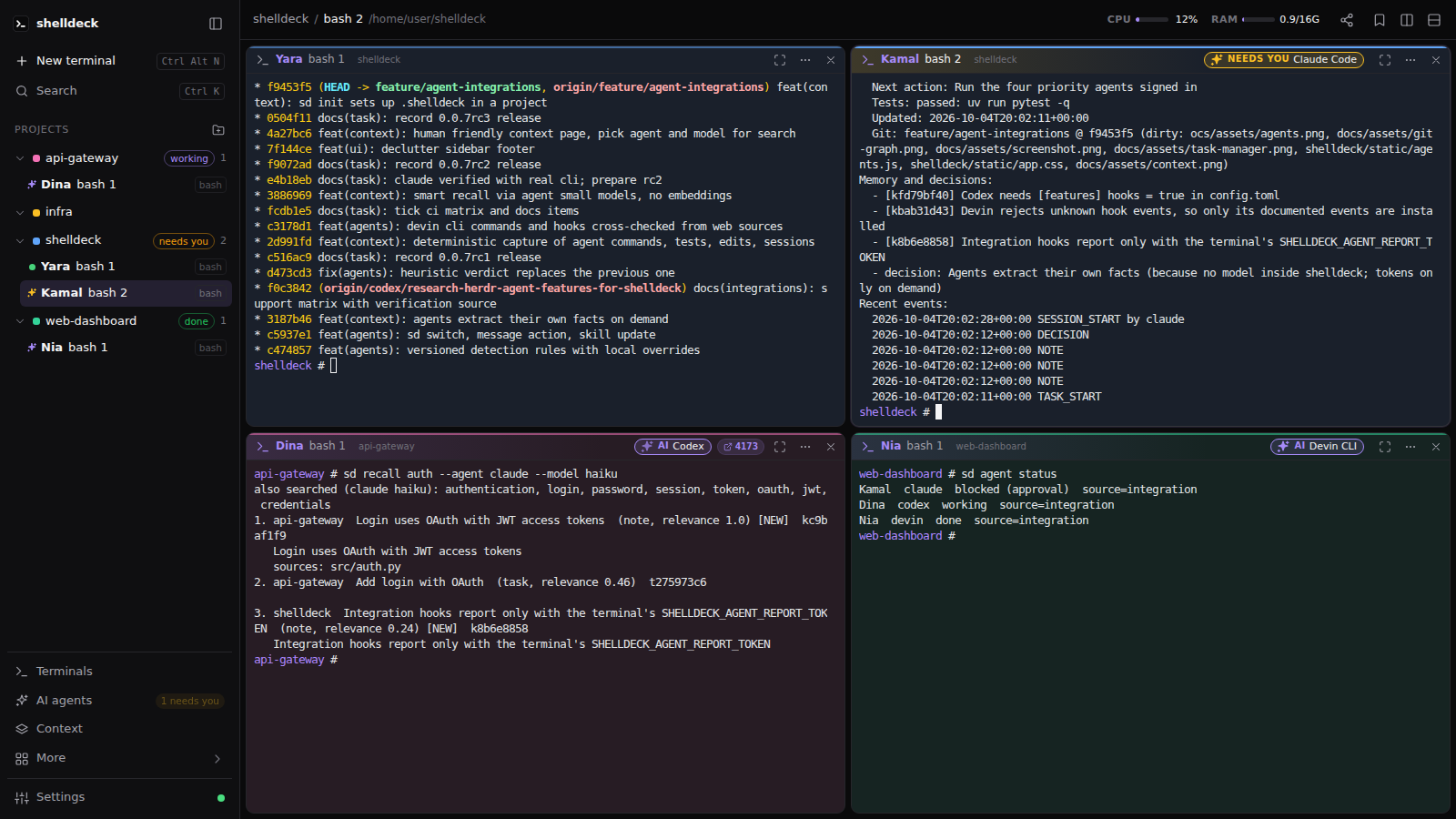The image size is (1456, 819).
Task: Click terminal prompt icon in Yara pane header
Action: 262,60
